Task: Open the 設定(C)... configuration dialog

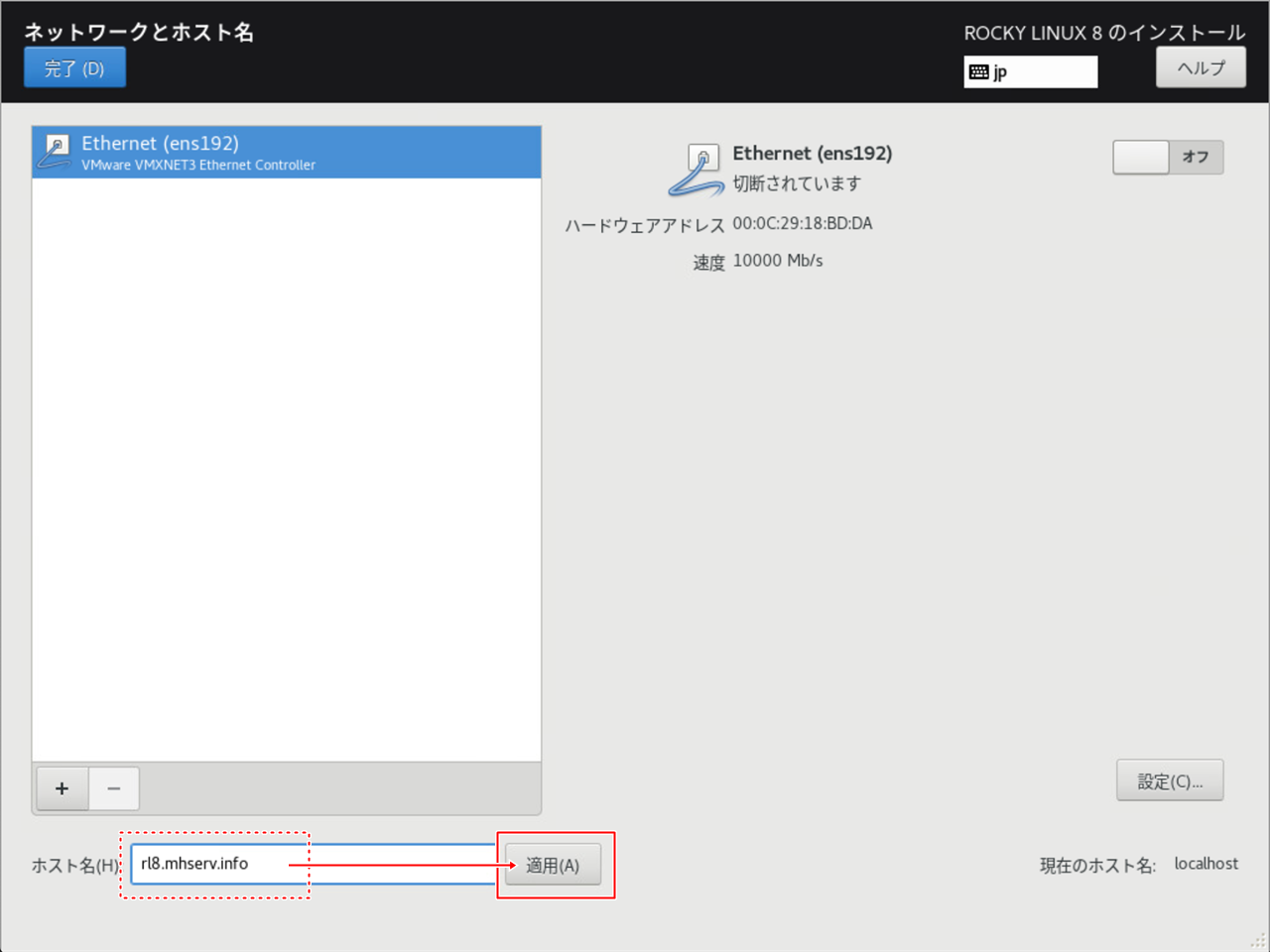Action: pyautogui.click(x=1169, y=780)
